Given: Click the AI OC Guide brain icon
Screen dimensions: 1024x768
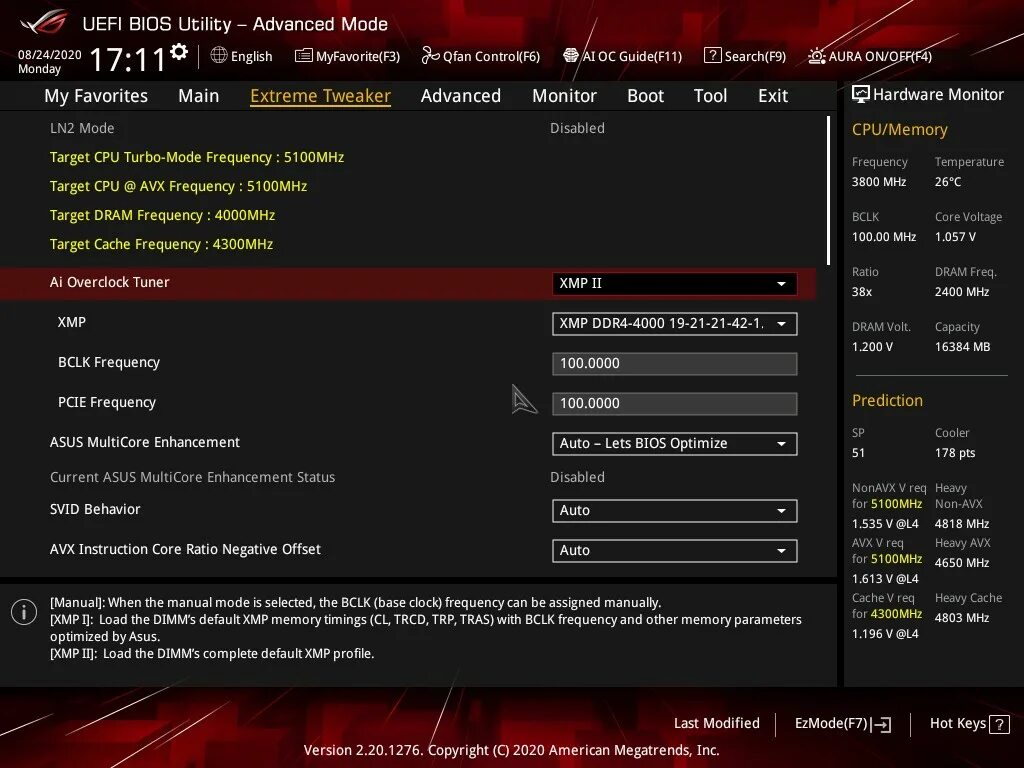Looking at the screenshot, I should pyautogui.click(x=571, y=56).
